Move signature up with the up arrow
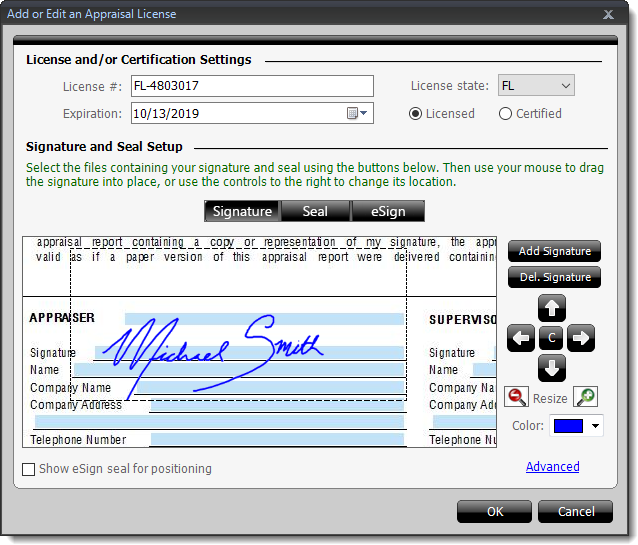 [x=552, y=308]
